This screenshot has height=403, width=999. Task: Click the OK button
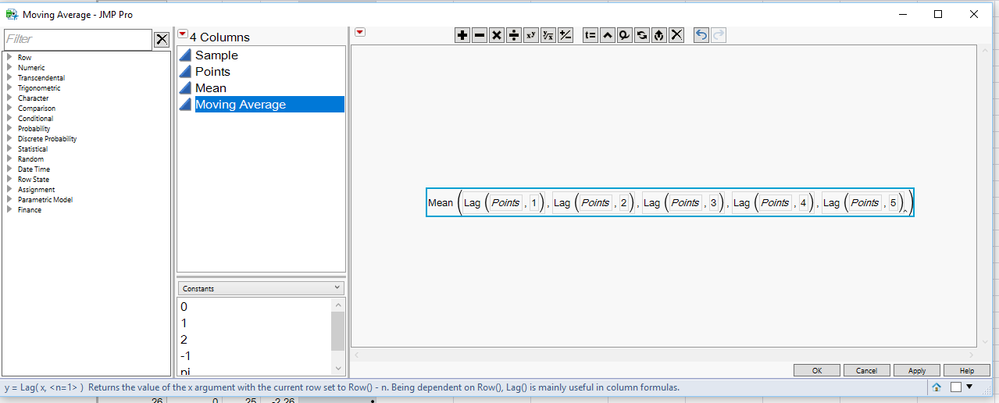(x=817, y=371)
